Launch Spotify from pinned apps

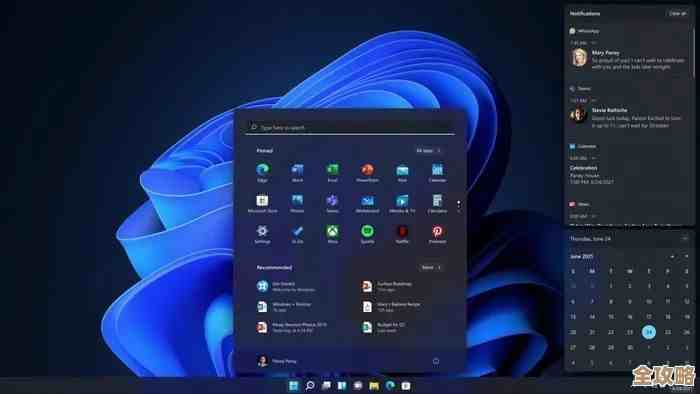click(367, 234)
